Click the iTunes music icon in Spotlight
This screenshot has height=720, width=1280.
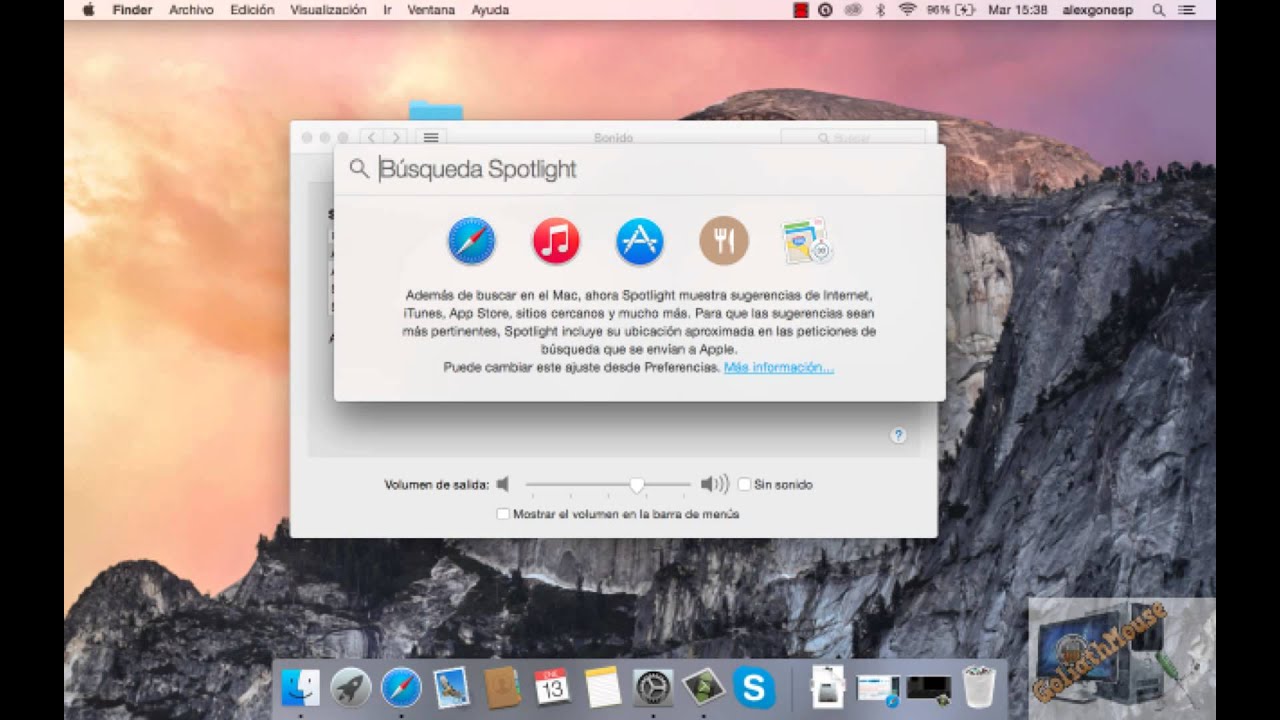[556, 241]
